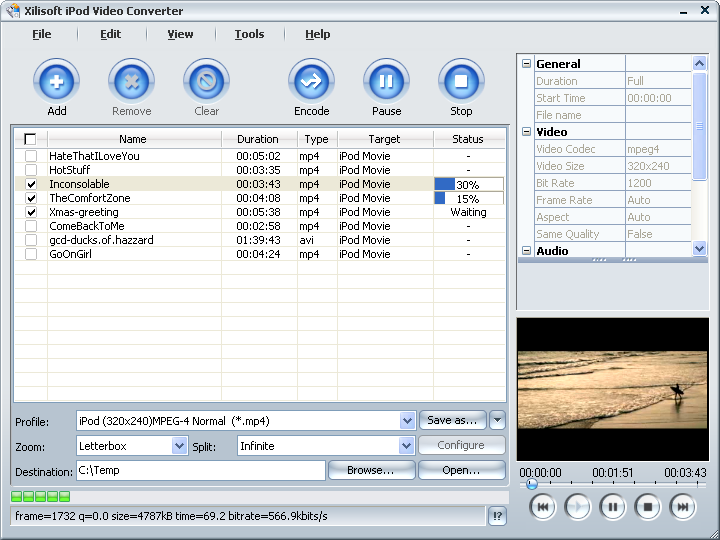The image size is (720, 540).
Task: Check the HotStuff file checkbox
Action: pyautogui.click(x=31, y=170)
